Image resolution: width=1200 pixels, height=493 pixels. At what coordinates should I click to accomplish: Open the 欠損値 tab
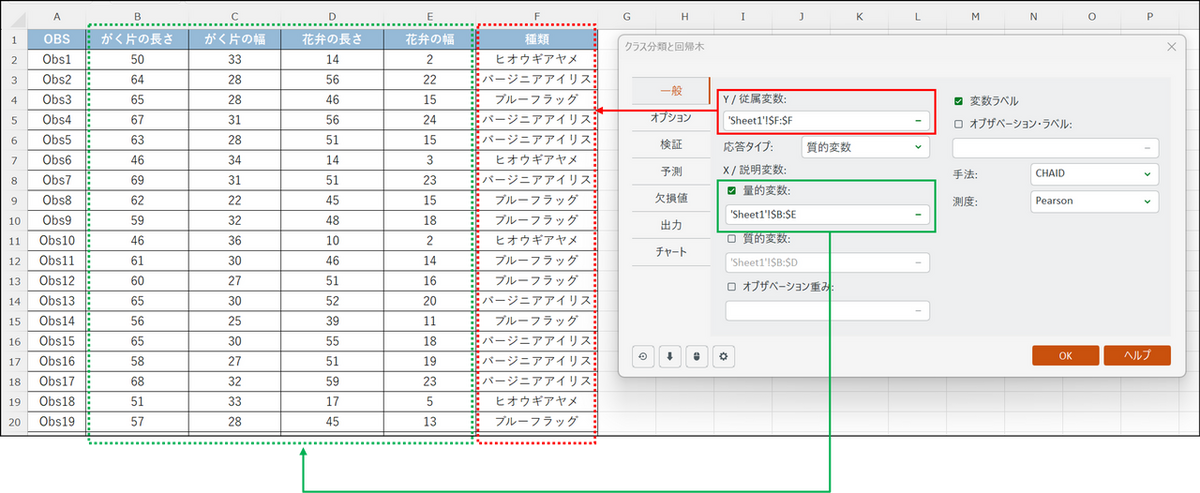[671, 198]
